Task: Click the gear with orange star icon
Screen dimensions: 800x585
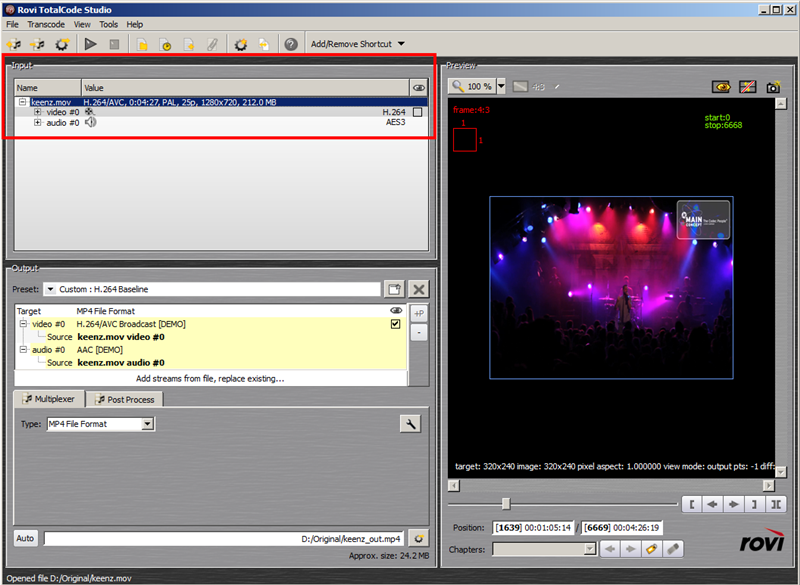Action: [240, 44]
